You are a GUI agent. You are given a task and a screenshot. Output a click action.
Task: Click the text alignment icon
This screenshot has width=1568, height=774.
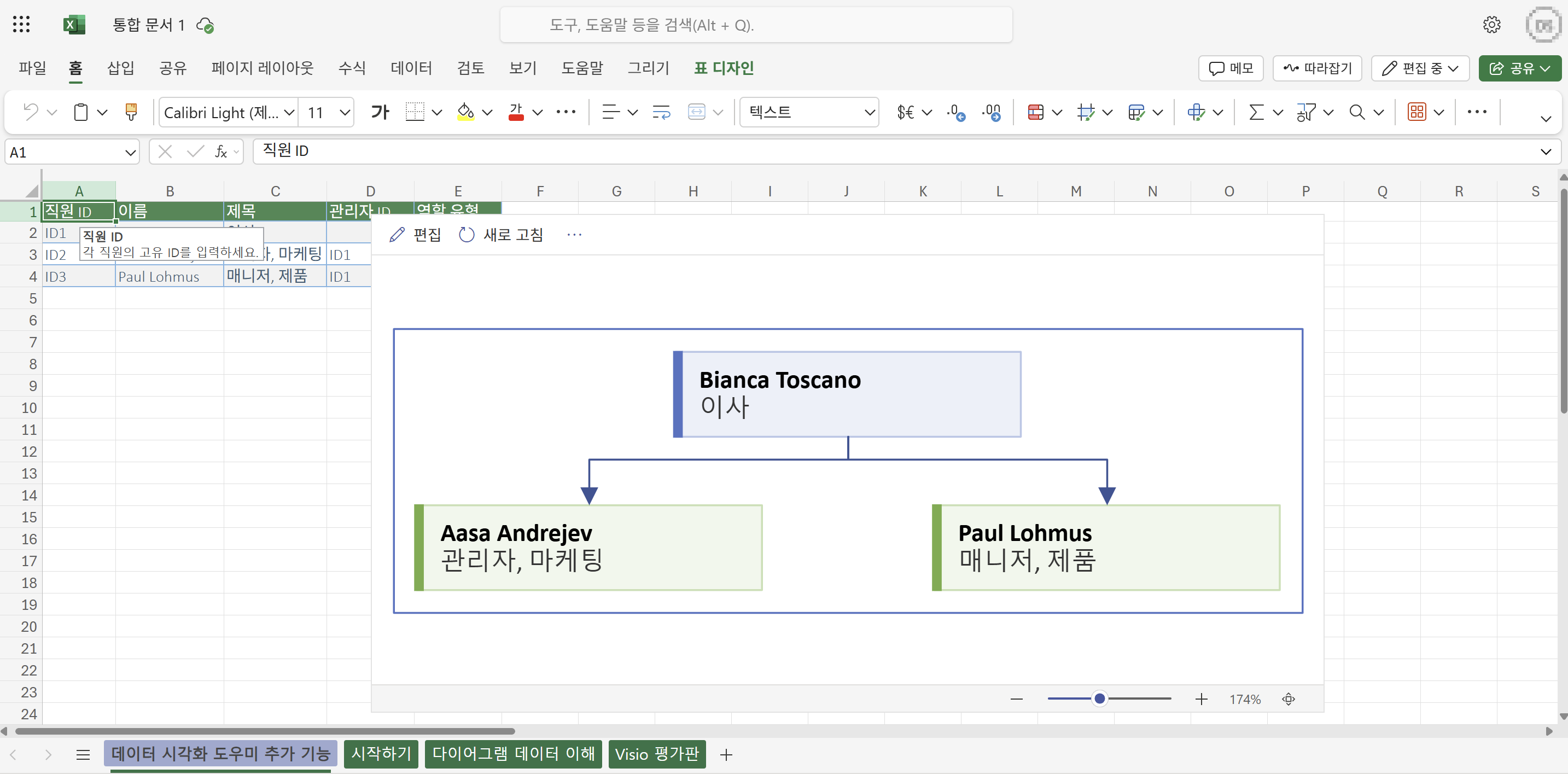(x=610, y=112)
